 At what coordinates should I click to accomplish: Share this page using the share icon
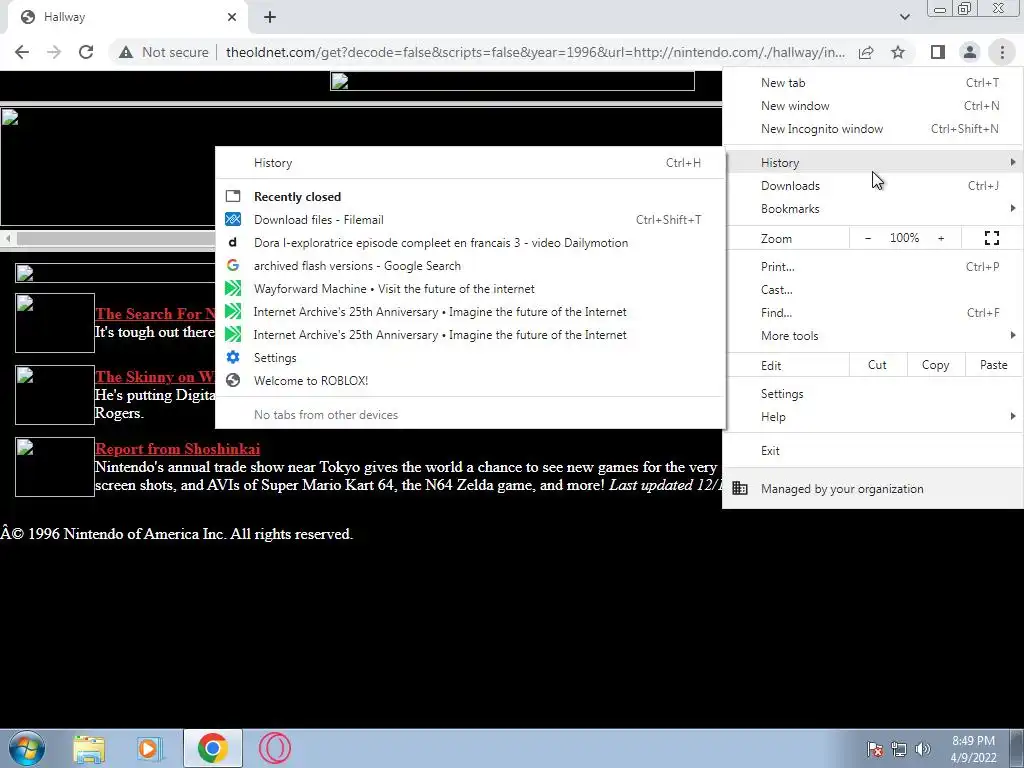pyautogui.click(x=866, y=52)
